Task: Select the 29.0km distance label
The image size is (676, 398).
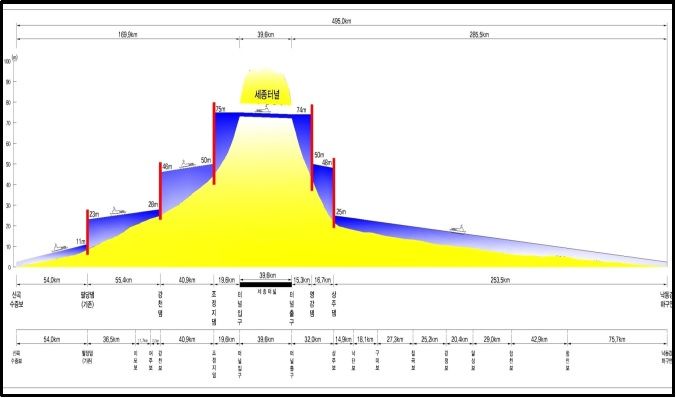Action: [492, 340]
